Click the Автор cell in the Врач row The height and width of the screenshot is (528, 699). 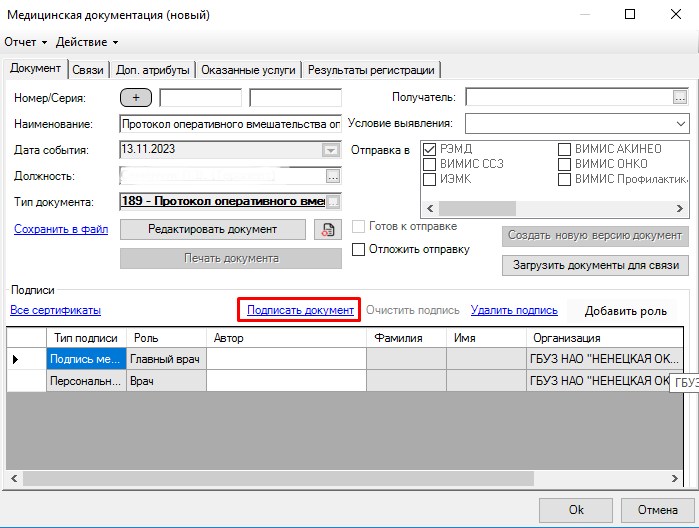click(x=286, y=381)
